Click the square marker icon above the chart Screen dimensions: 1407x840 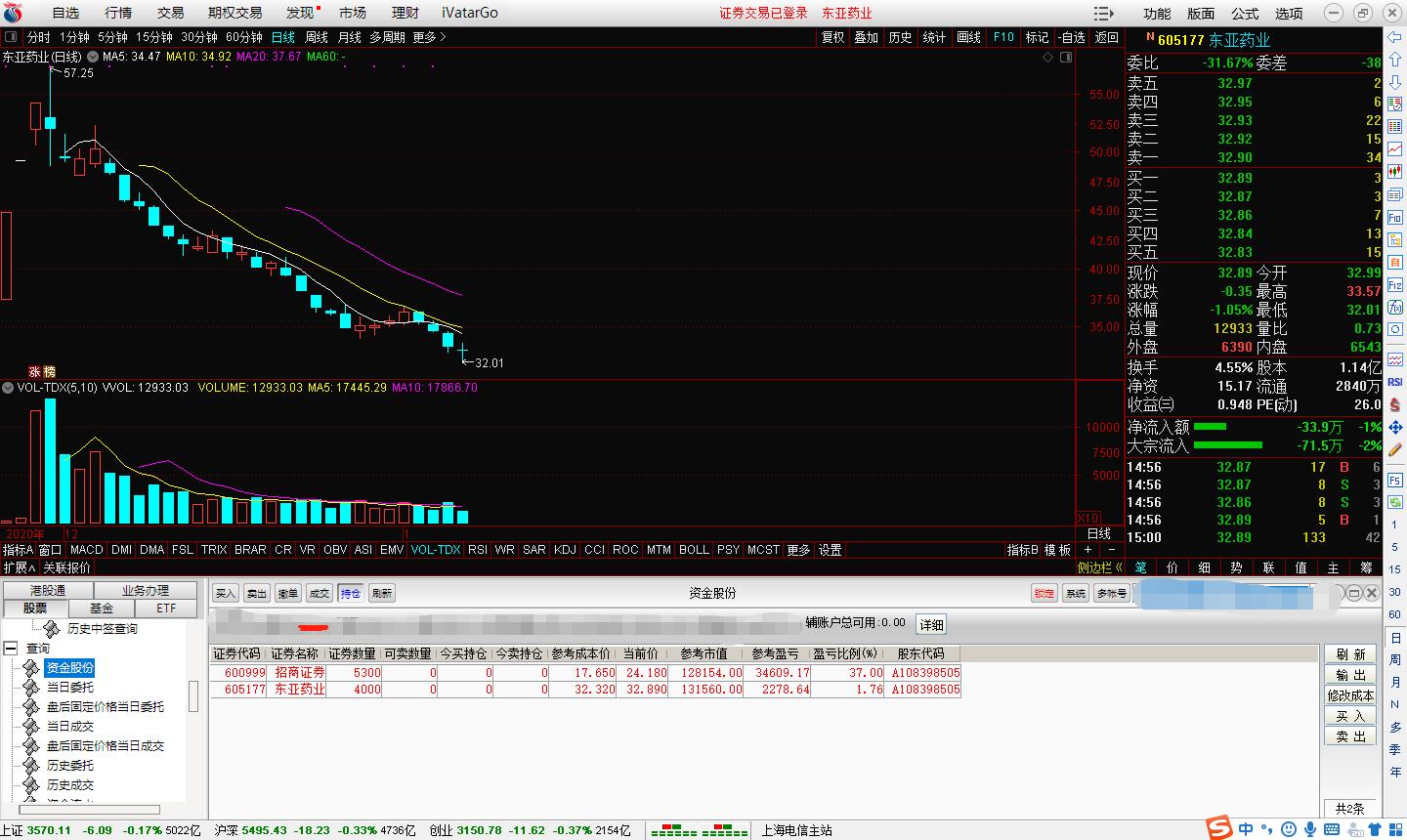click(1065, 57)
